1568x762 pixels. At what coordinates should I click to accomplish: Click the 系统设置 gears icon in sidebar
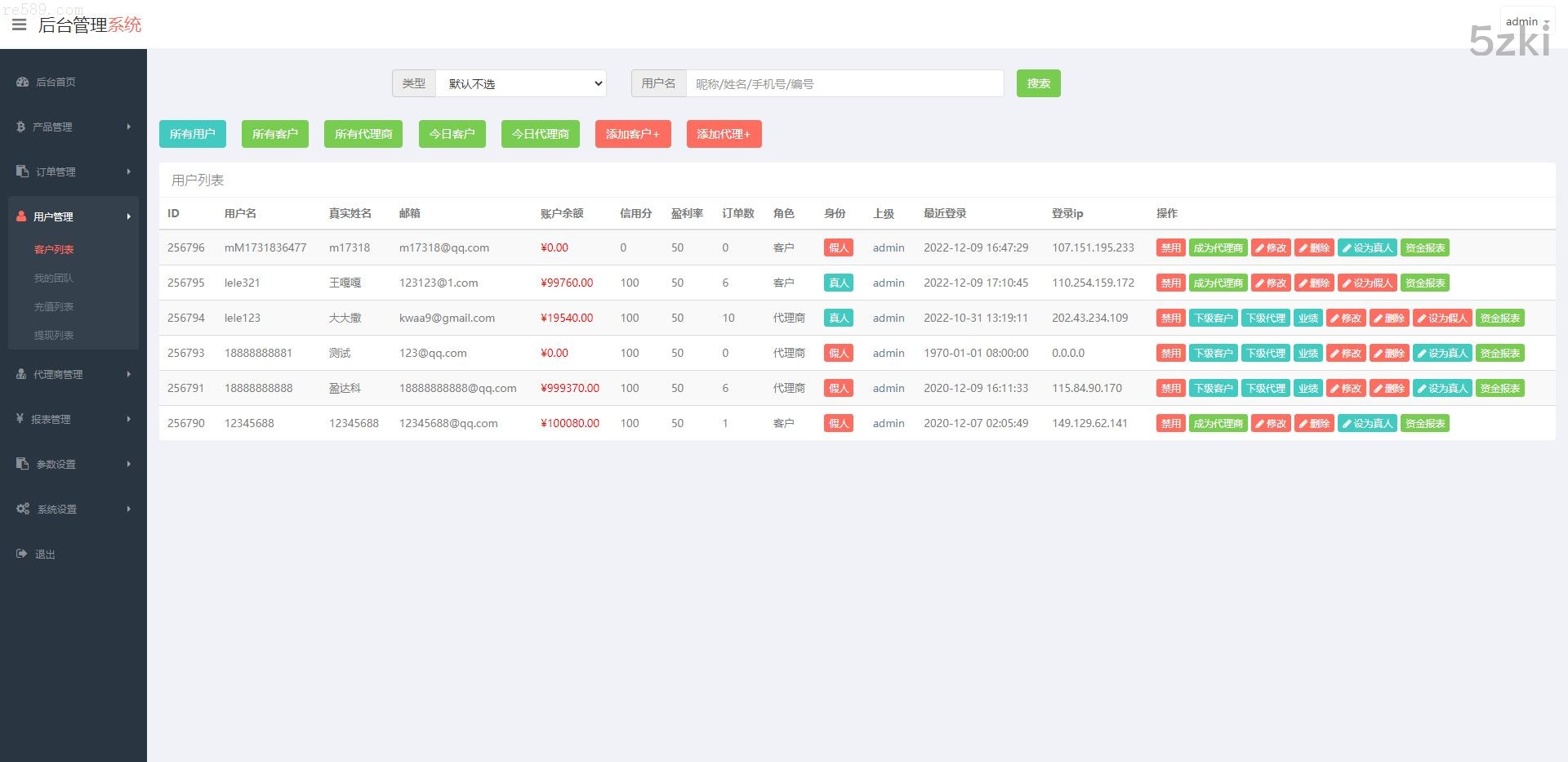23,509
